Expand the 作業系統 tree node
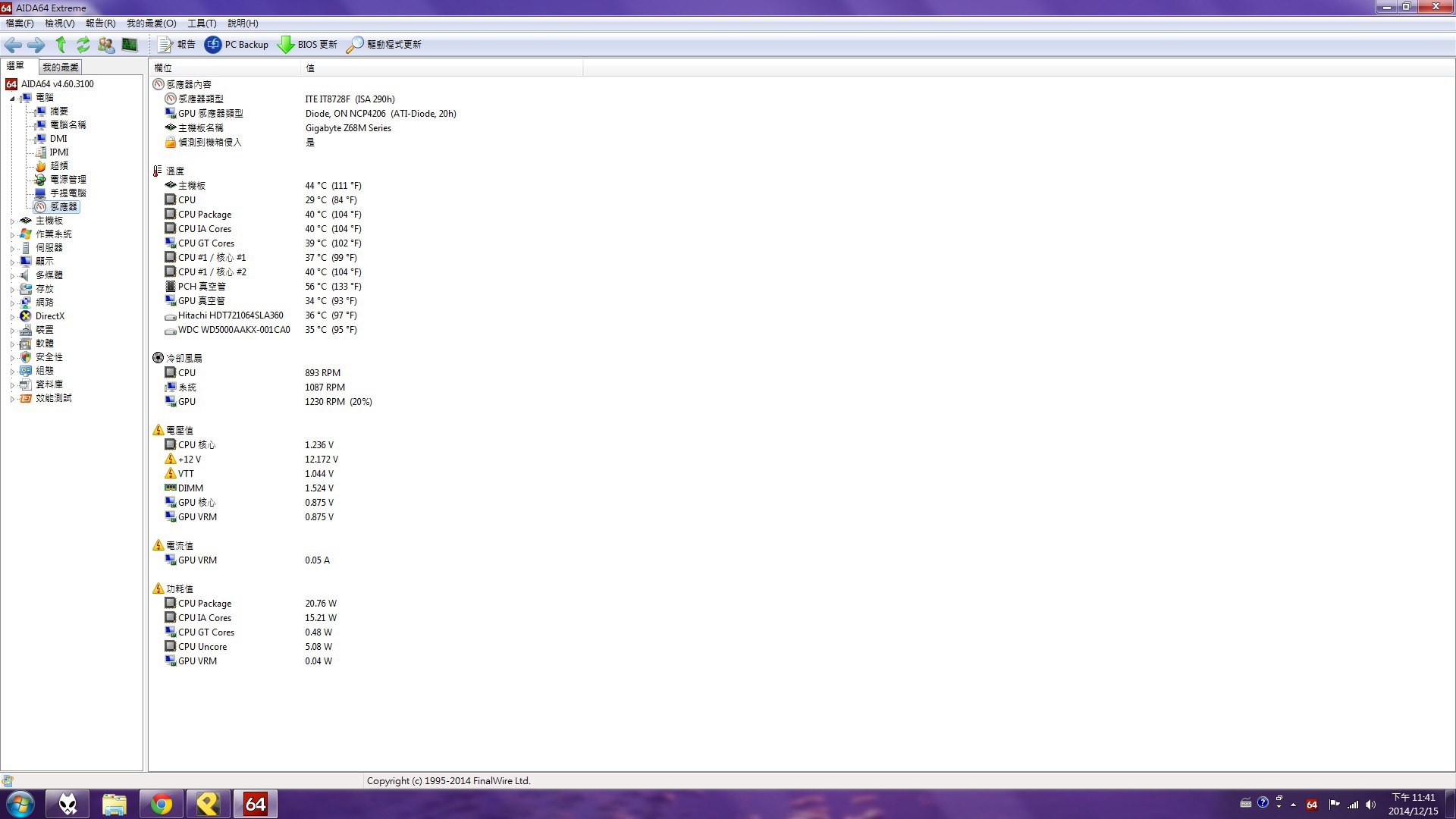The image size is (1456, 819). pyautogui.click(x=12, y=235)
